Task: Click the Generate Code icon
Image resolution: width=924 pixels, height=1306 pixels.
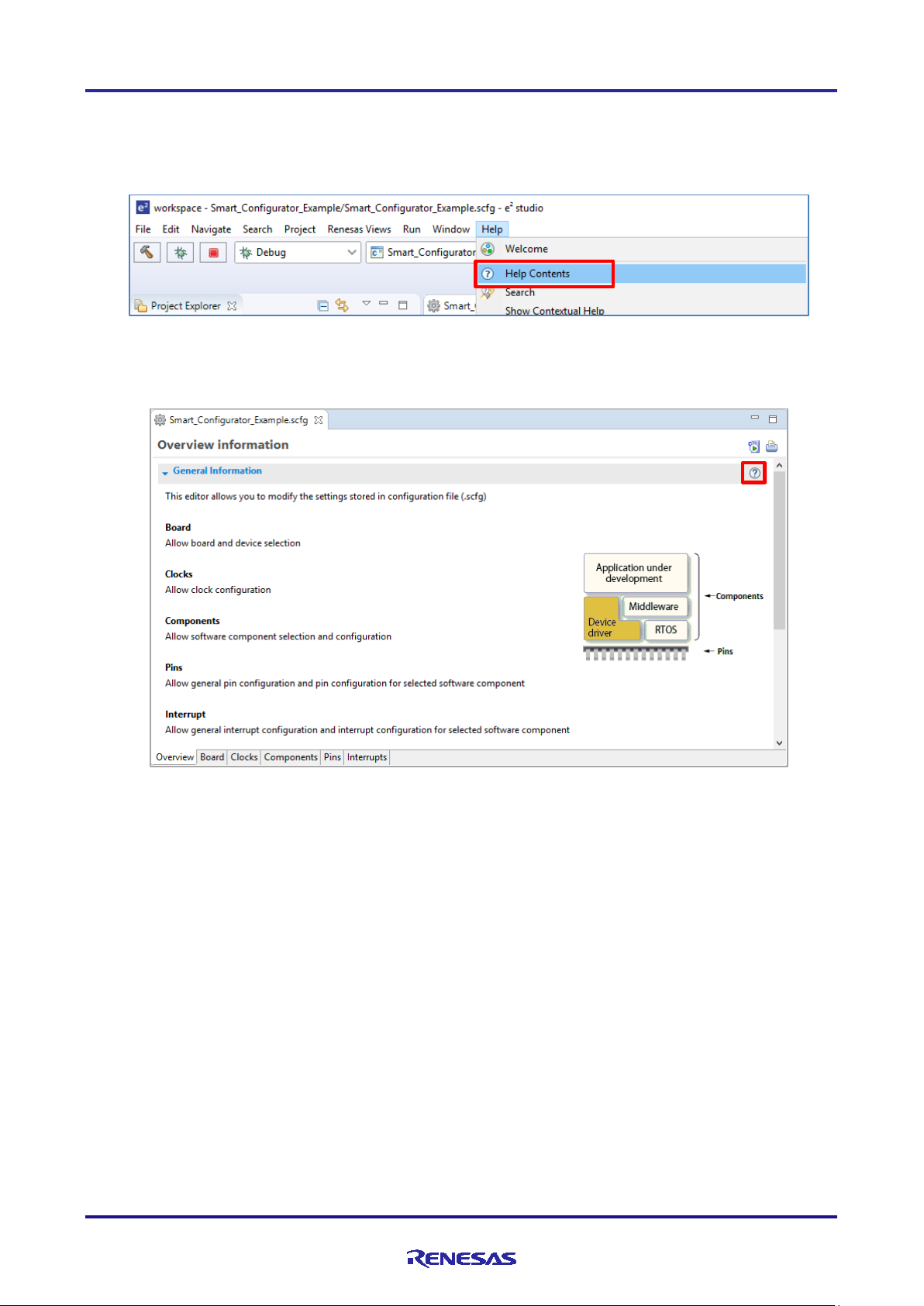Action: click(753, 446)
